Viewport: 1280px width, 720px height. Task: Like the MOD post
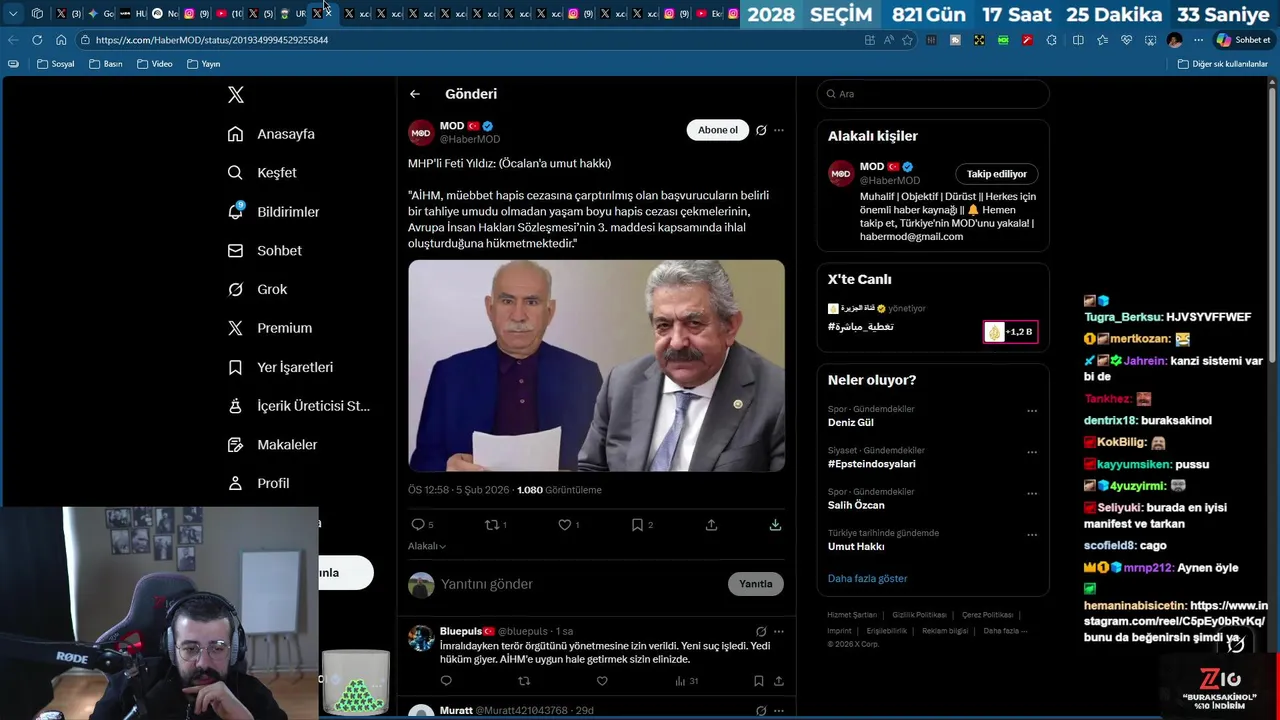565,524
